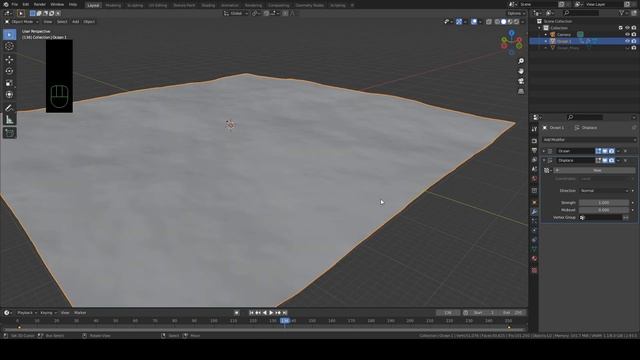Viewport: 640px width, 360px height.
Task: Select the Measure tool in the toolbar
Action: coord(9,120)
